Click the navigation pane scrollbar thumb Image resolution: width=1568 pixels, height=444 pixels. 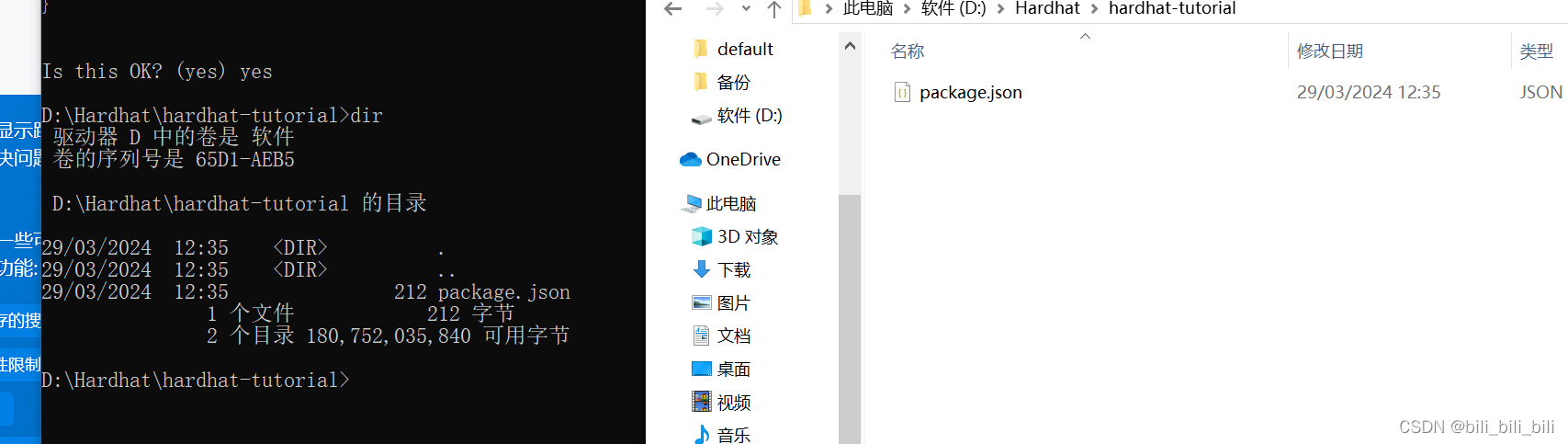[850, 319]
